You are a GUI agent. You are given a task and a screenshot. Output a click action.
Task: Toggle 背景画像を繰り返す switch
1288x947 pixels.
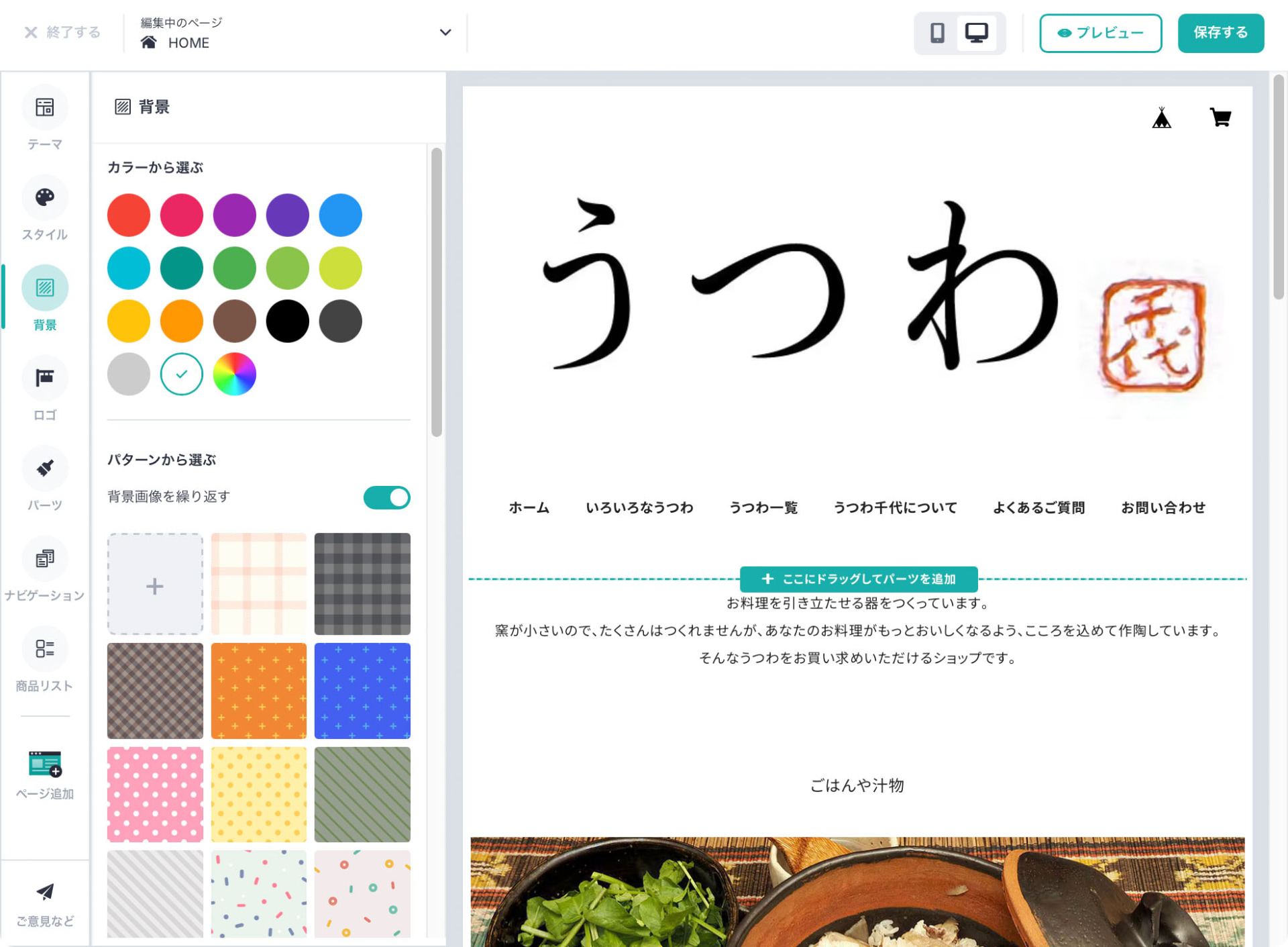click(x=386, y=497)
